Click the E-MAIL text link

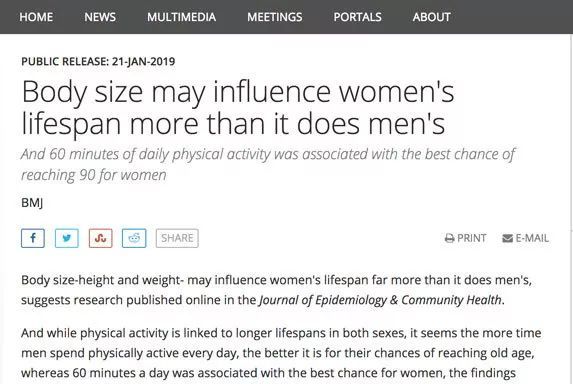point(532,238)
